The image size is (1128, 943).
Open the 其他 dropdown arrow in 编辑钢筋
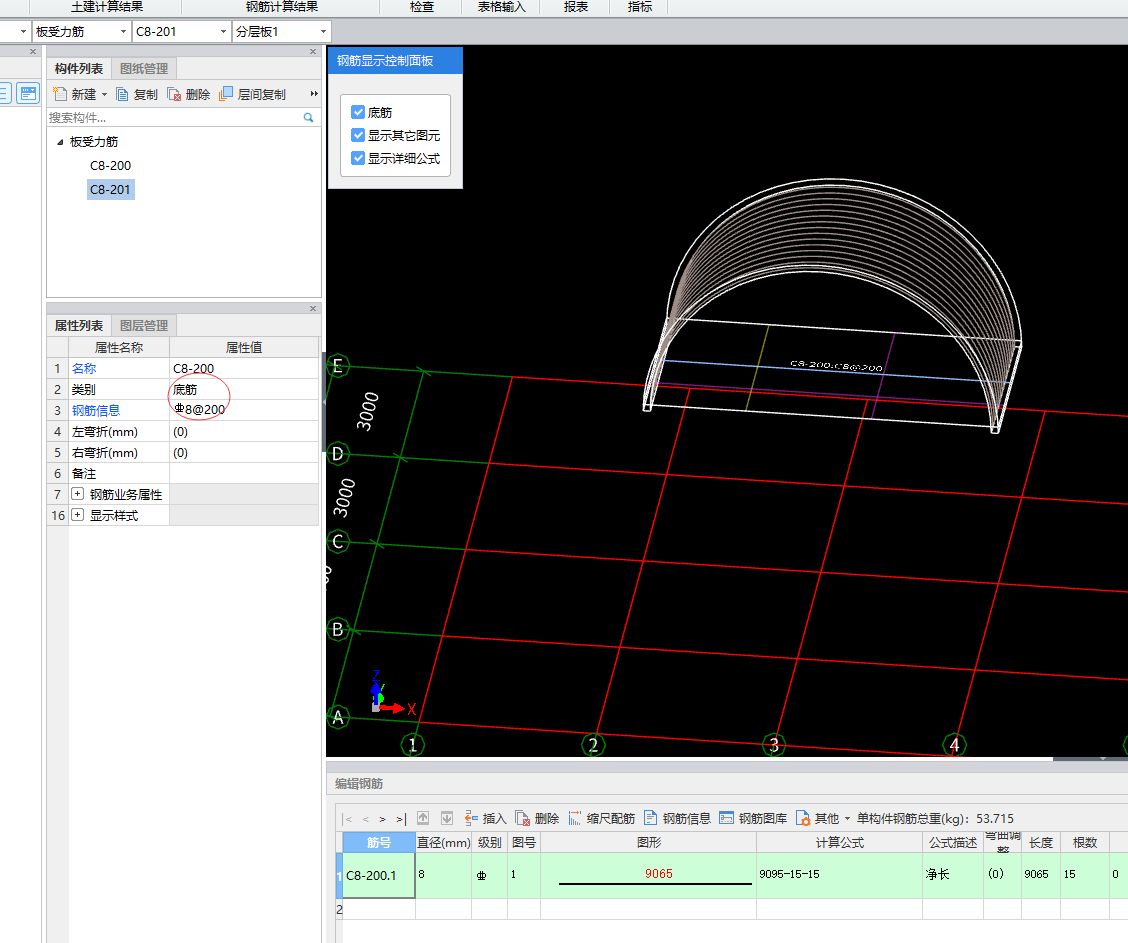(x=847, y=819)
